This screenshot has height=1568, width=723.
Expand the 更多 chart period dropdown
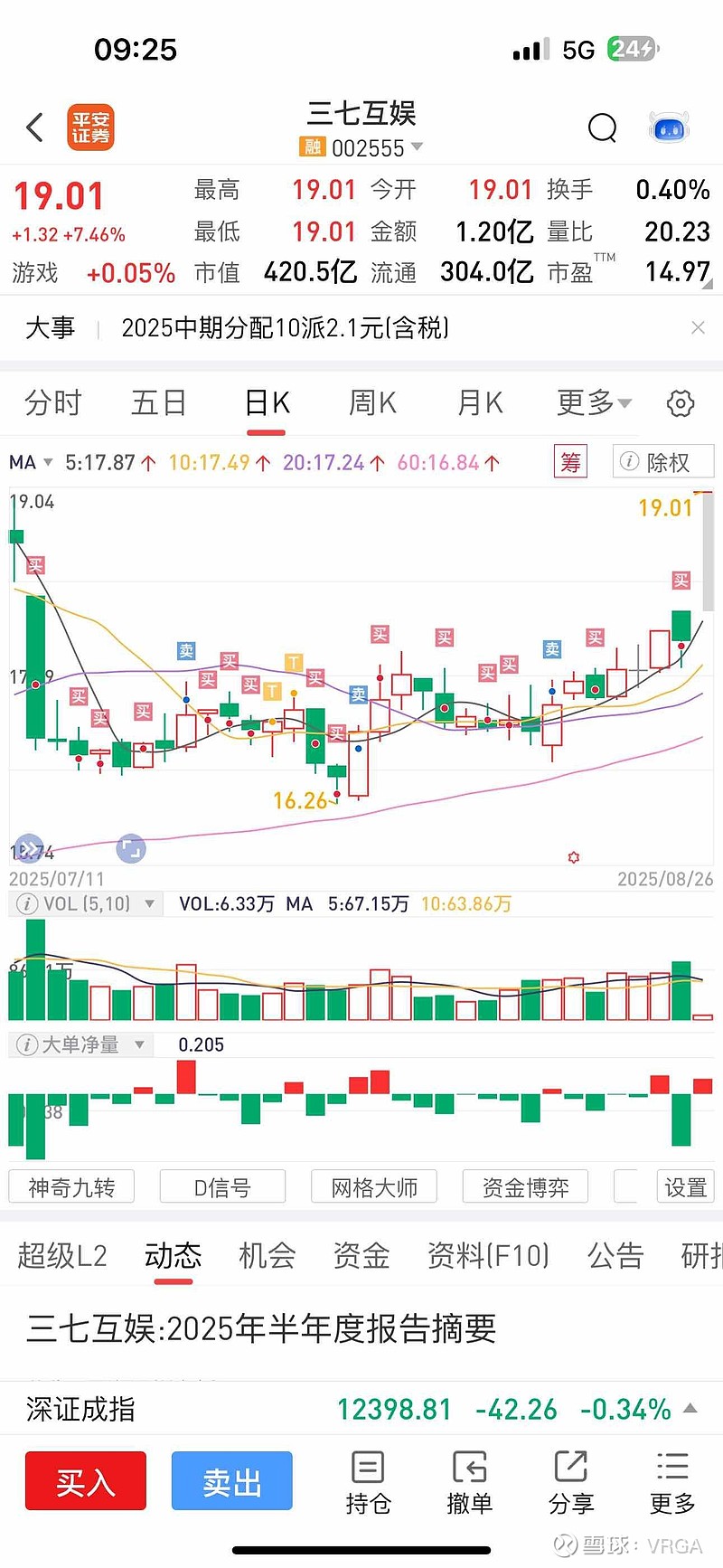click(594, 402)
